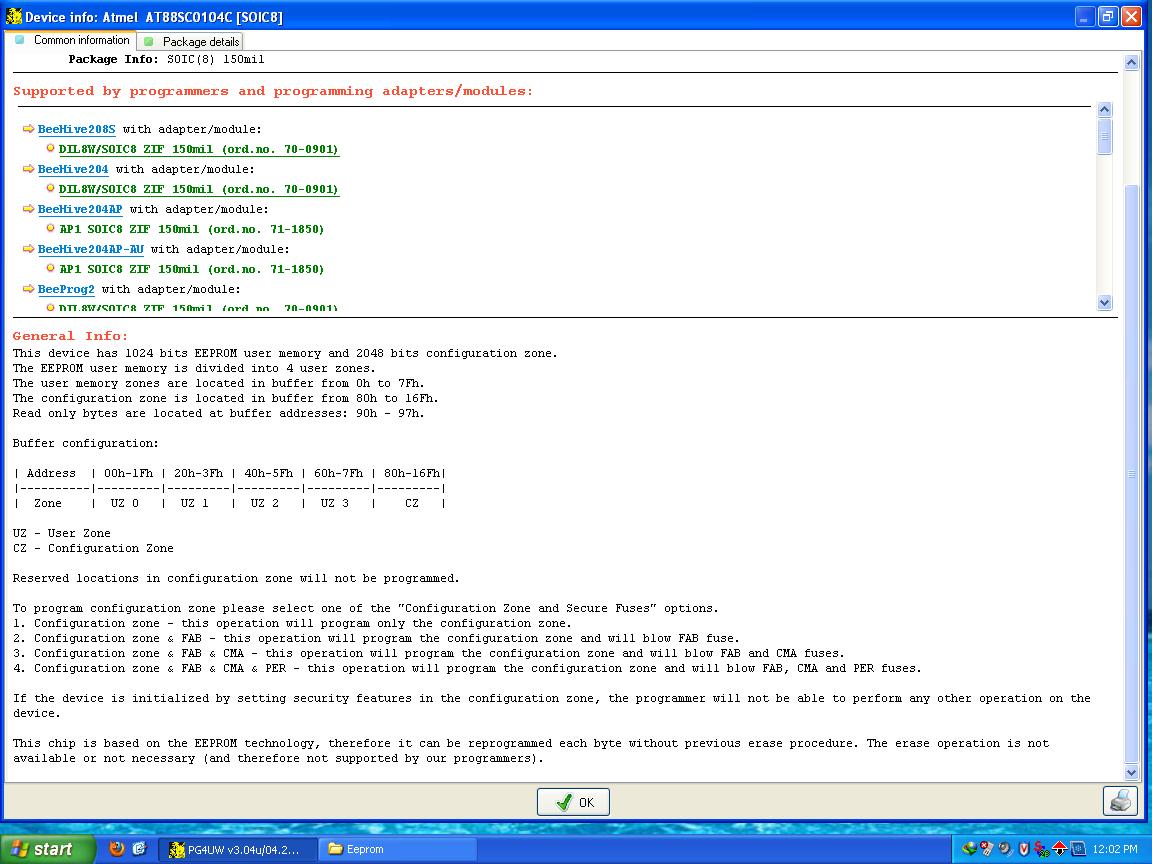Click the OK button
The image size is (1152, 864).
(x=573, y=802)
